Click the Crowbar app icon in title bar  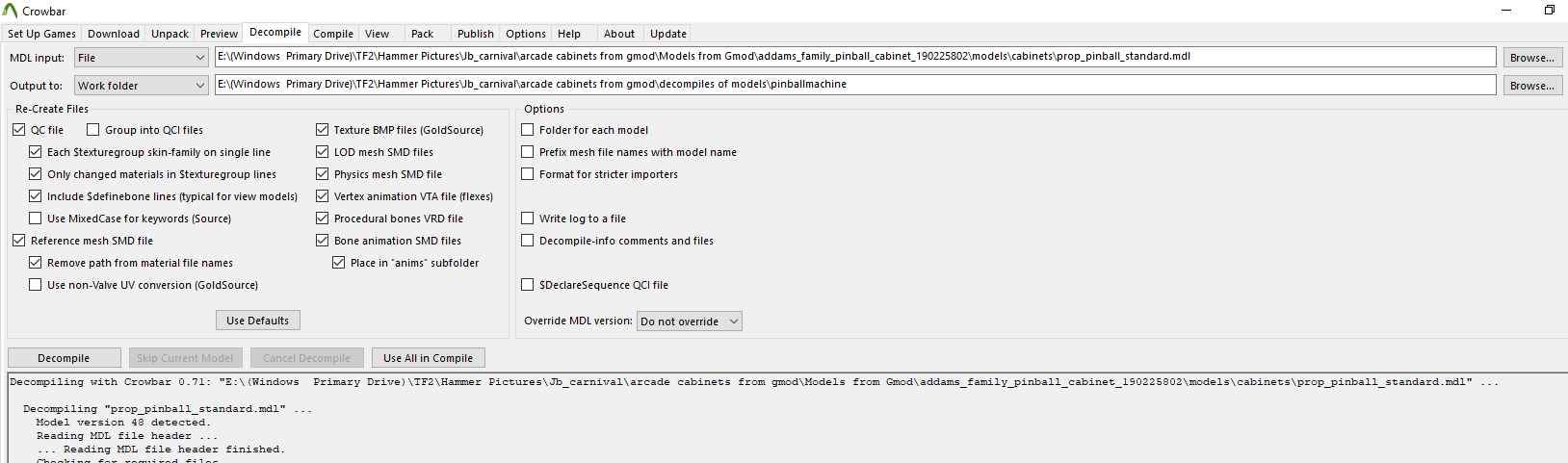tap(11, 11)
